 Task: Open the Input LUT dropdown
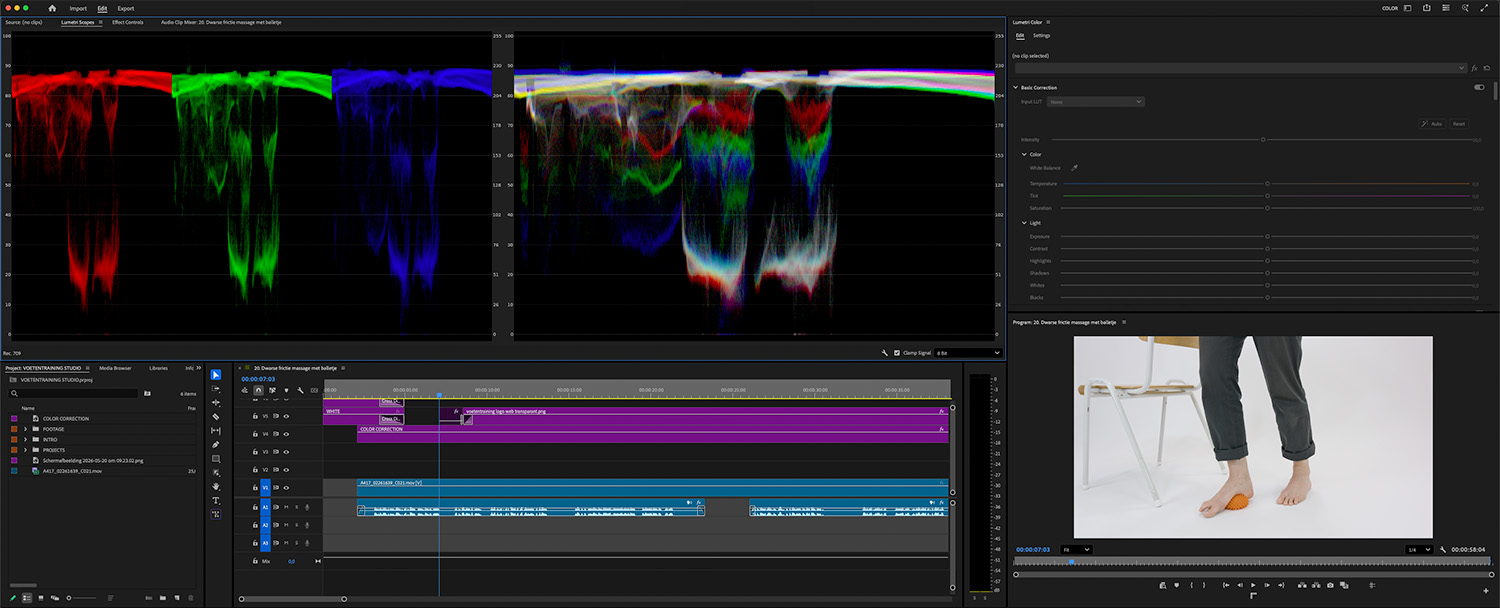(x=1096, y=102)
